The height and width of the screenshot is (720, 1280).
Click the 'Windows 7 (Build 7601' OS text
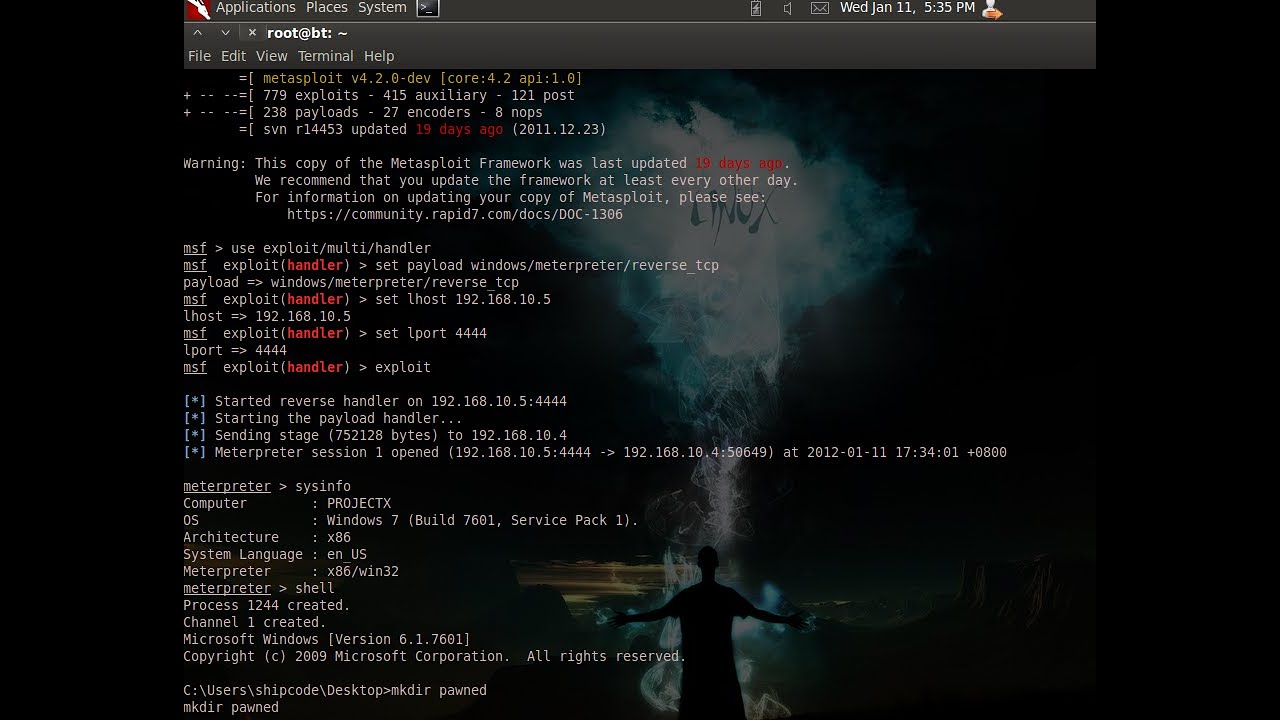pyautogui.click(x=482, y=520)
